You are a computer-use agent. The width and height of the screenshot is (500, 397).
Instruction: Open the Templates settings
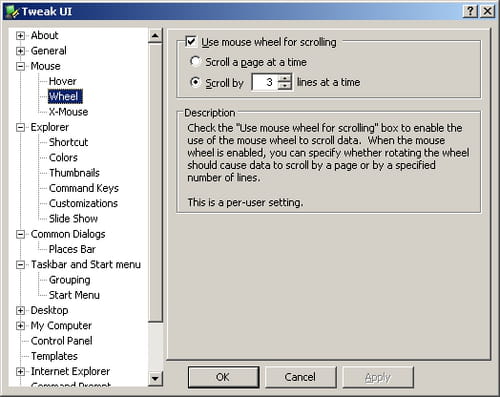tap(54, 356)
